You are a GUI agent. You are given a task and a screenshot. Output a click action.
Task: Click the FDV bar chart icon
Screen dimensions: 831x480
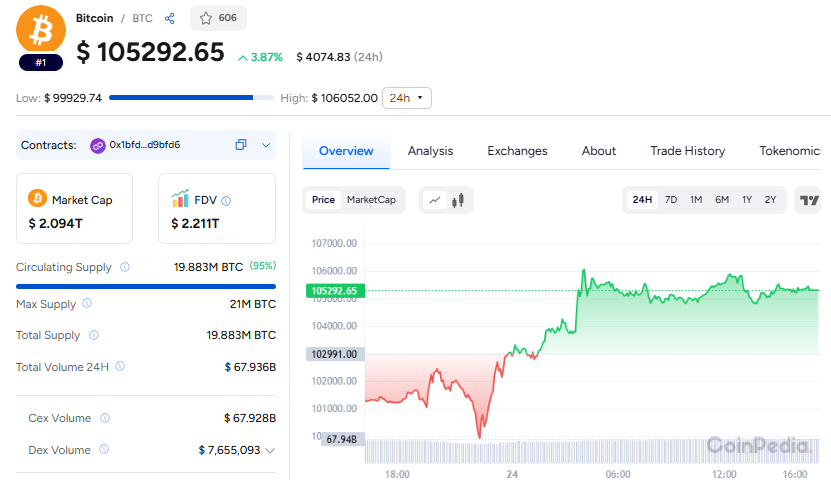(180, 199)
